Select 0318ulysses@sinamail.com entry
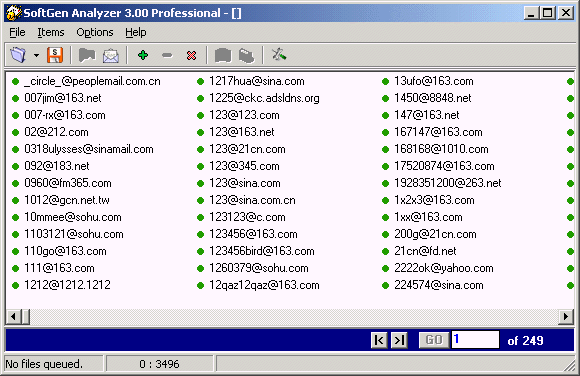This screenshot has height=376, width=580. tap(89, 149)
